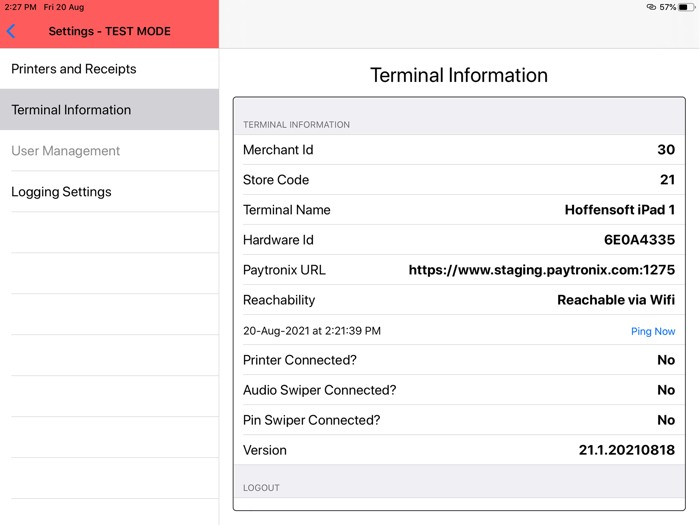The image size is (700, 525).
Task: Open Printers and Receipts settings
Action: (x=109, y=69)
